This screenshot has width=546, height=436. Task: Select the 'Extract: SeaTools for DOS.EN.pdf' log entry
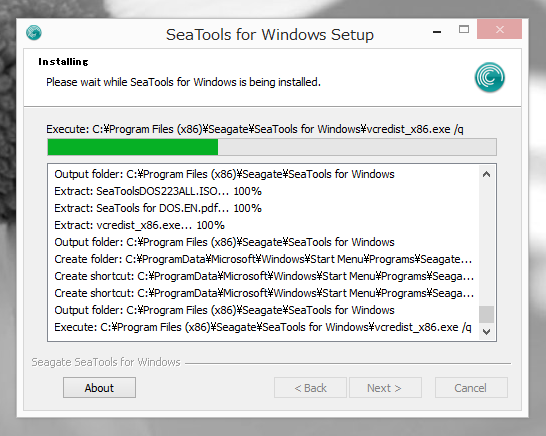click(158, 208)
